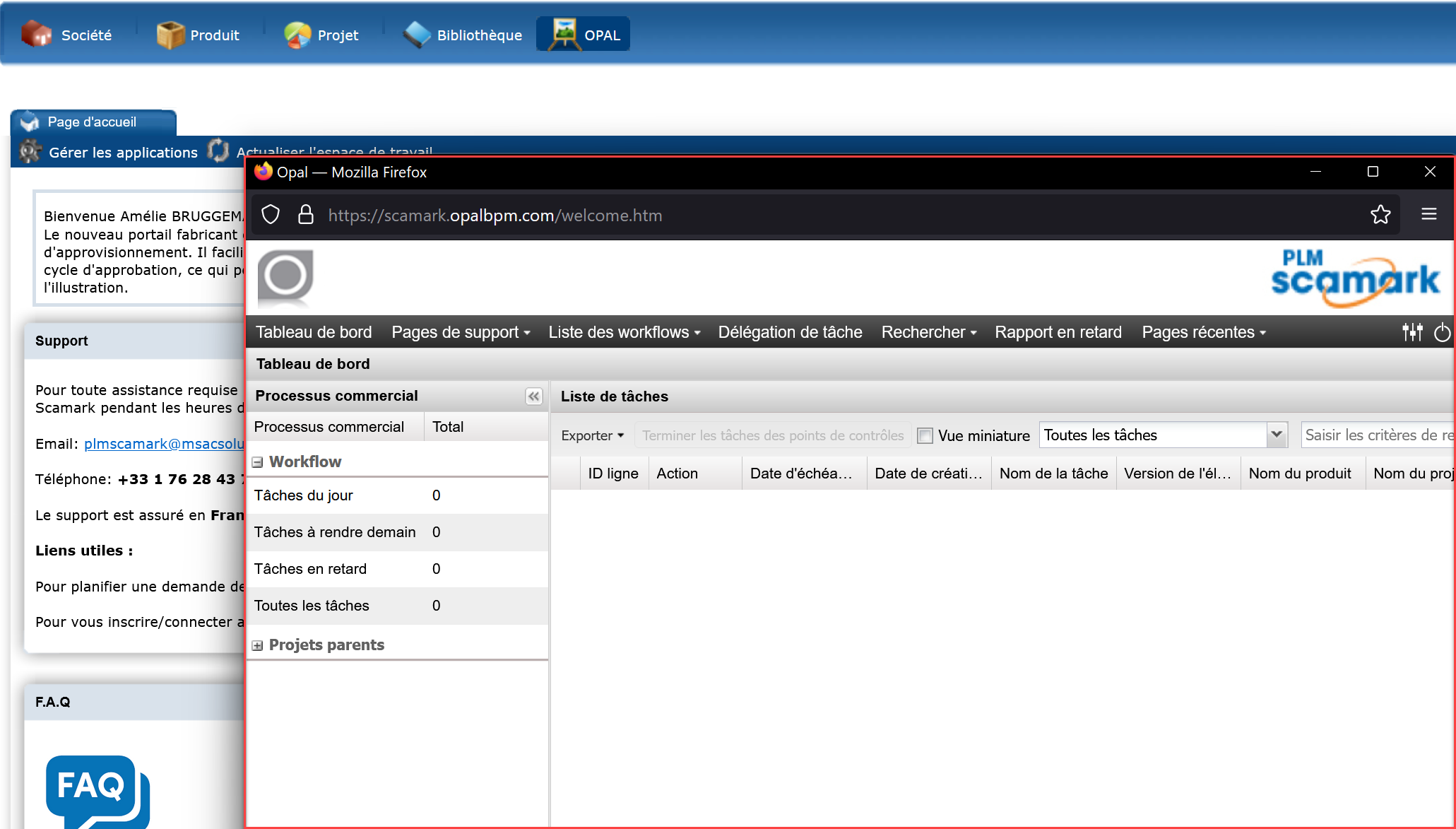
Task: Select Tâches à rendre demain row
Action: [x=397, y=532]
